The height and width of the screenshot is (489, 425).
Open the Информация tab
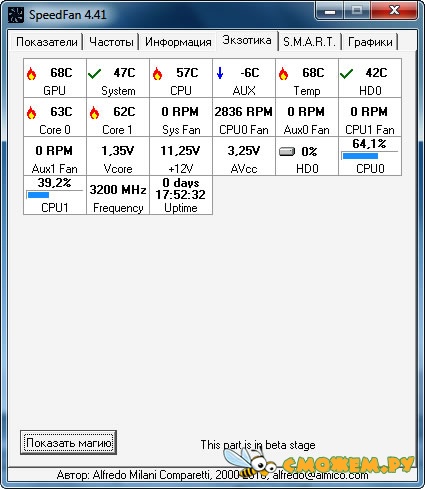(x=178, y=42)
